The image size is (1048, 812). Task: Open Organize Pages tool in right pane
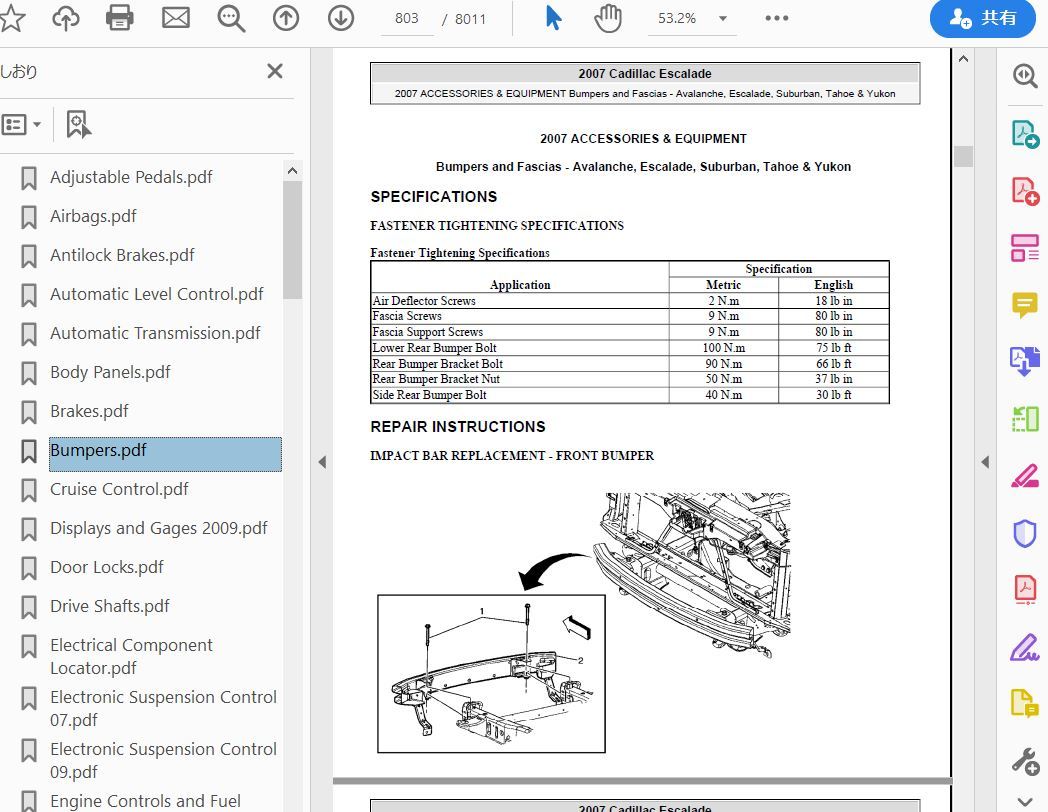point(1025,248)
